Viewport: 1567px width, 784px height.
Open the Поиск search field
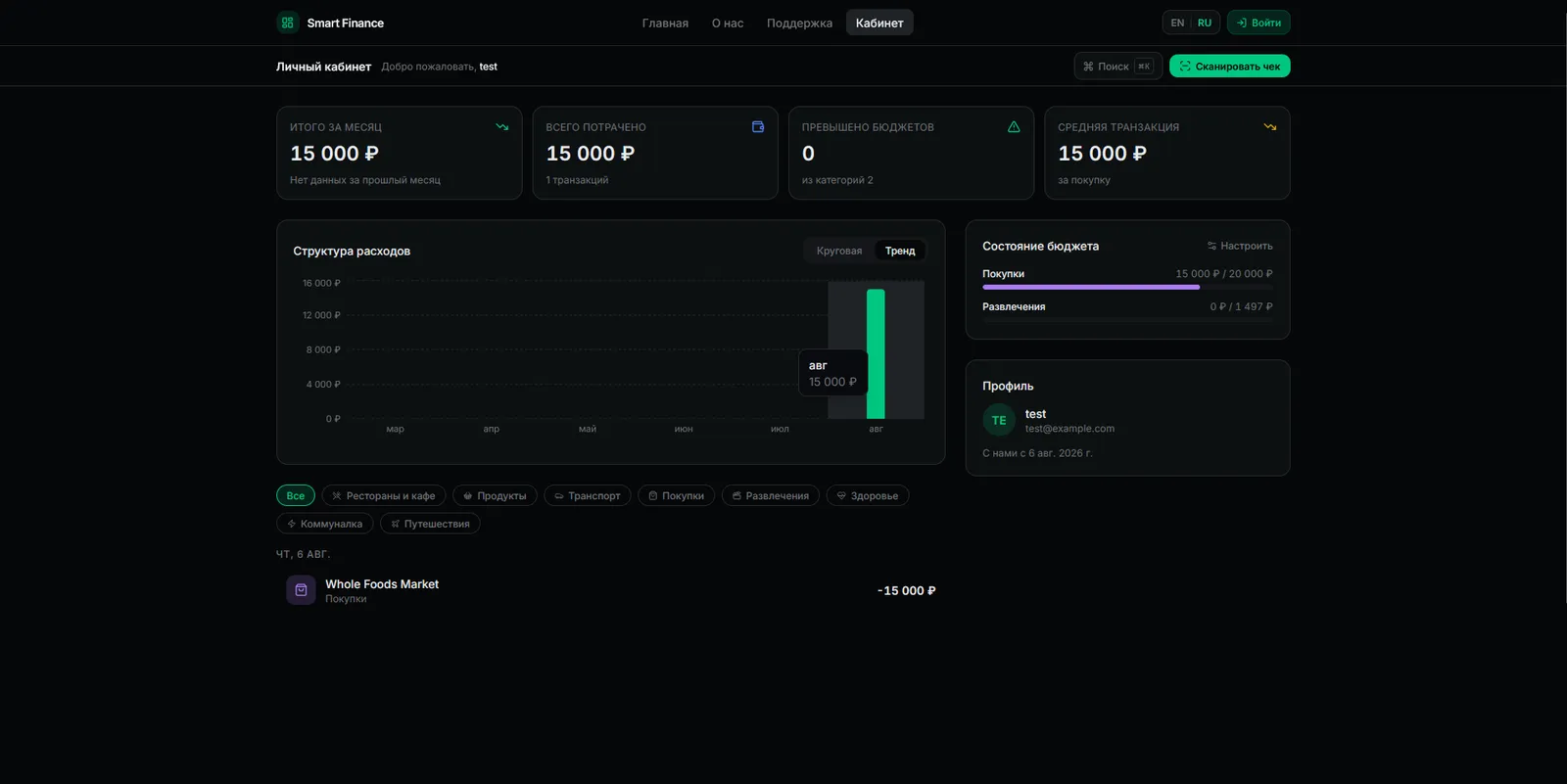click(1117, 66)
